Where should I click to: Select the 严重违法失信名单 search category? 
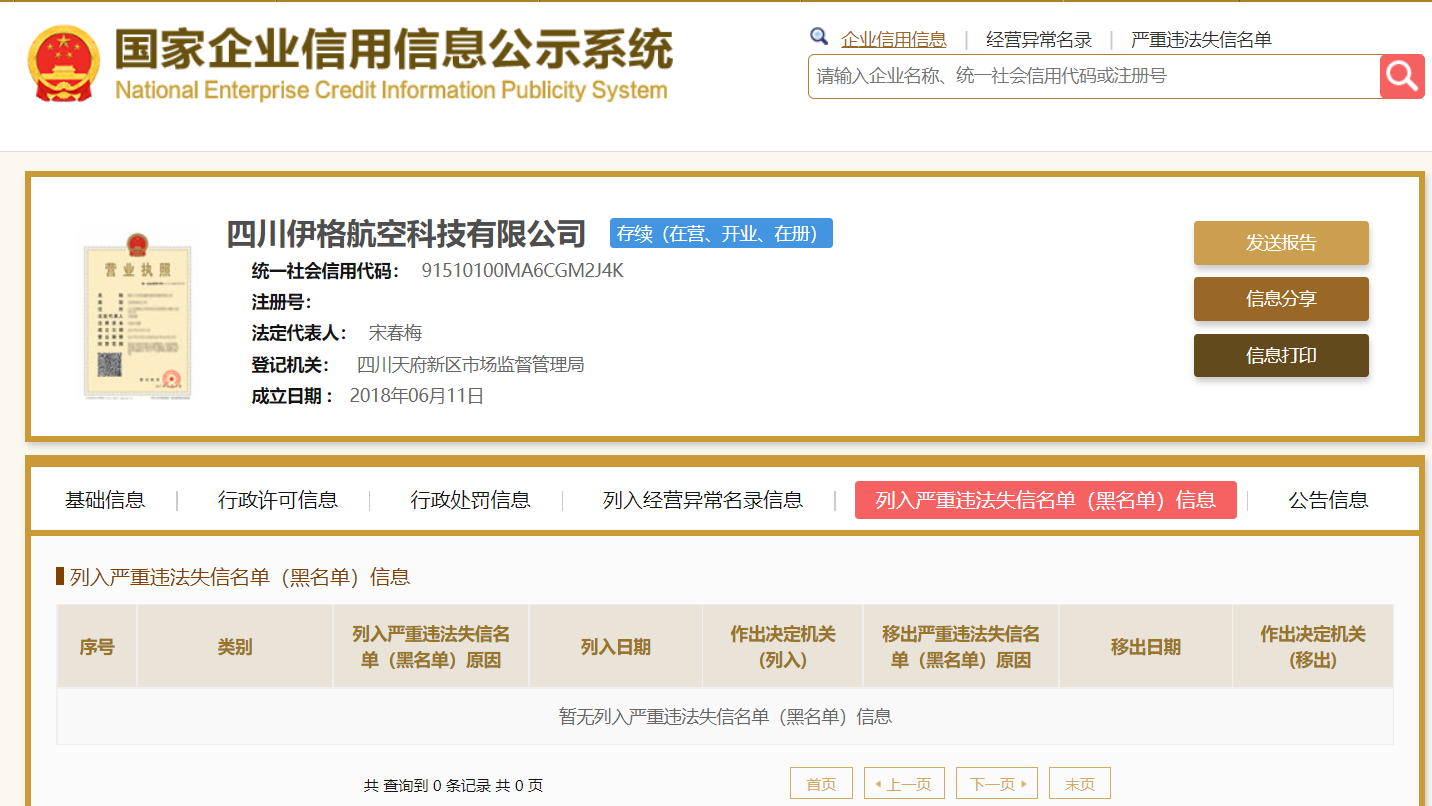pyautogui.click(x=1201, y=40)
